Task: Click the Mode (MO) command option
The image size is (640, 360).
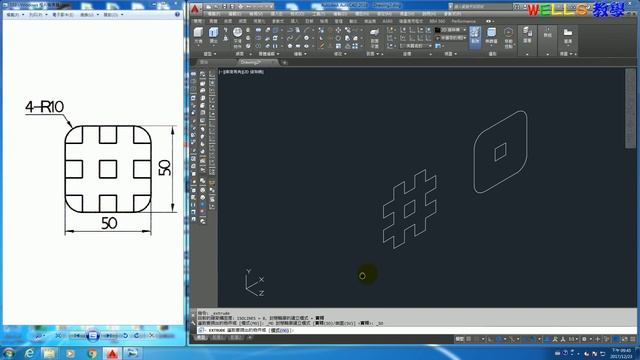Action: coord(280,330)
